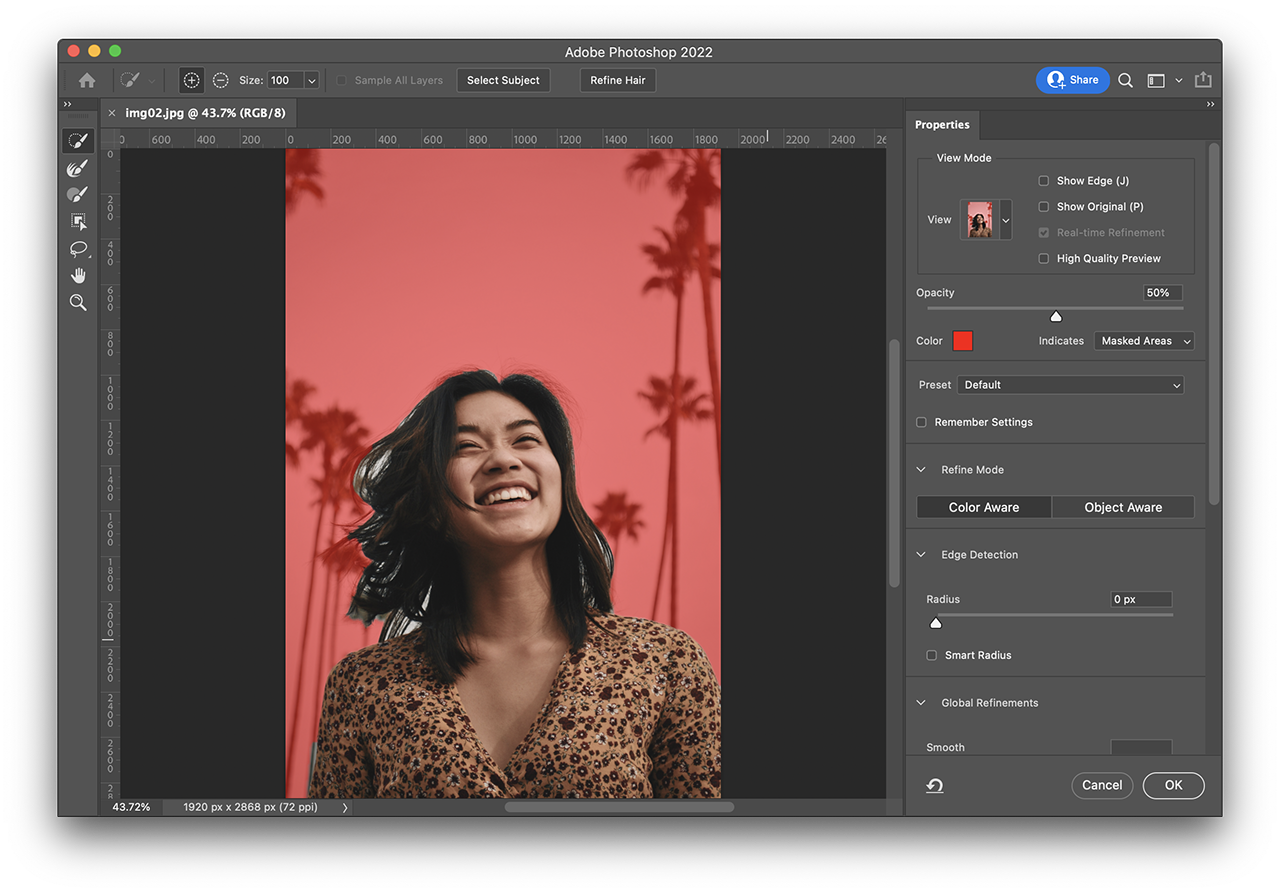Open the status bar info arrow
This screenshot has width=1280, height=893.
click(345, 807)
